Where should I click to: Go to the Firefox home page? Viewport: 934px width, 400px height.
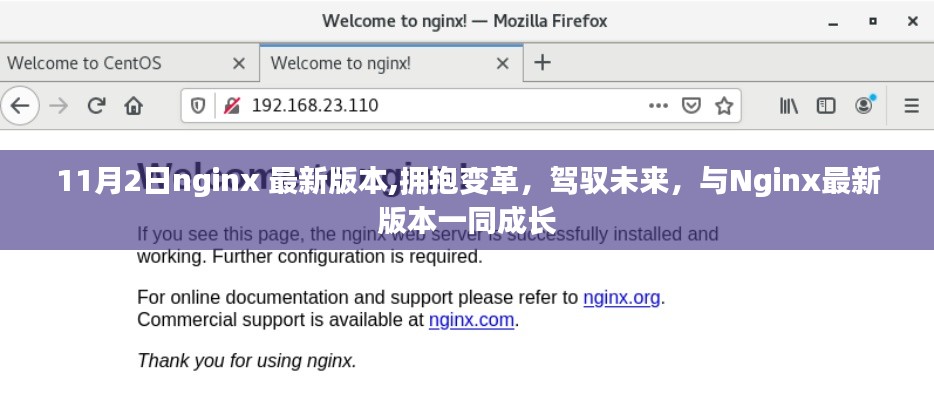point(133,106)
